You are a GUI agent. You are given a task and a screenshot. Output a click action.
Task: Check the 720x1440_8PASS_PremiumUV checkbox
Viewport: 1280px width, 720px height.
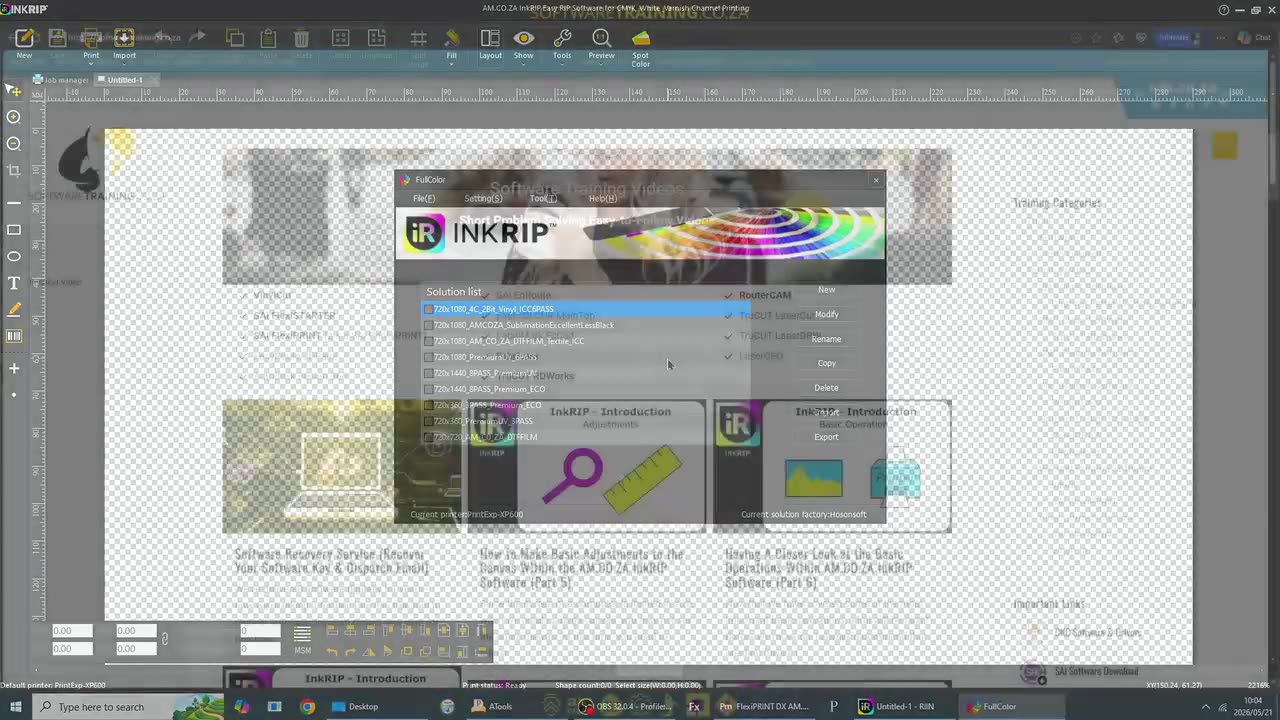click(429, 373)
